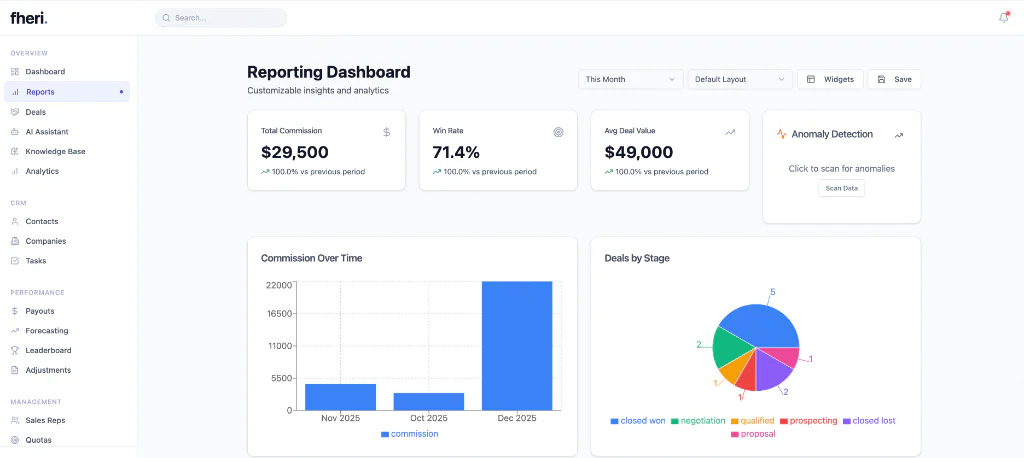Toggle the closed won legend entry
This screenshot has height=458, width=1024.
(x=637, y=421)
